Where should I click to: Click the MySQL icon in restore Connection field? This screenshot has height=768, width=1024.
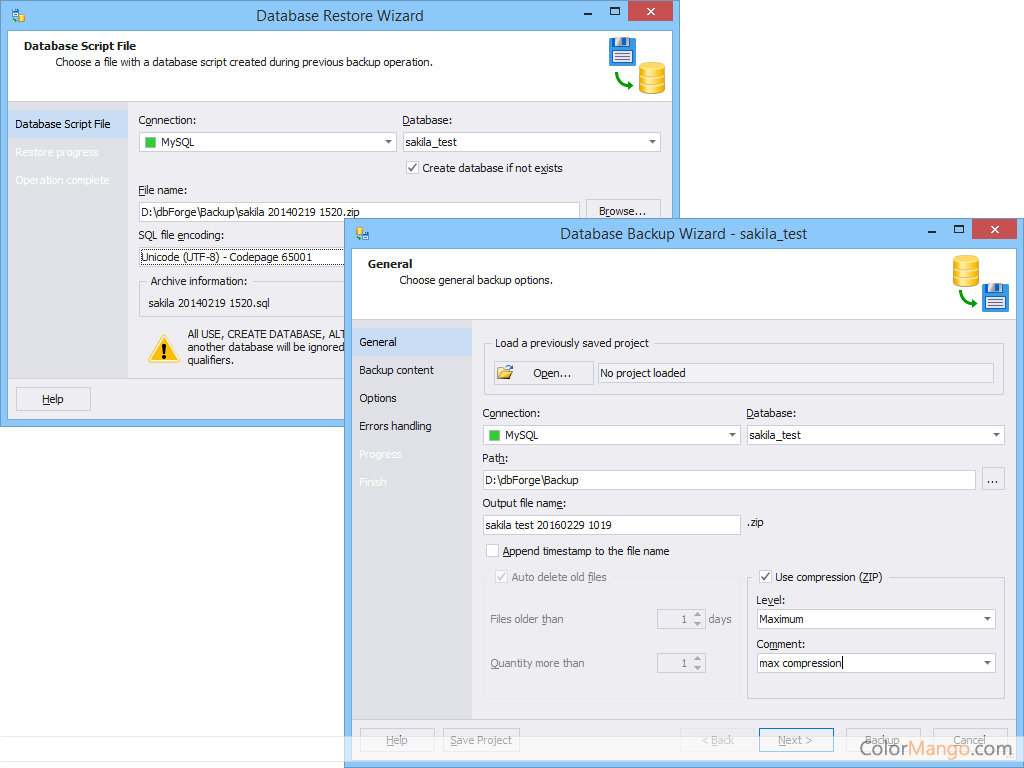click(x=151, y=142)
